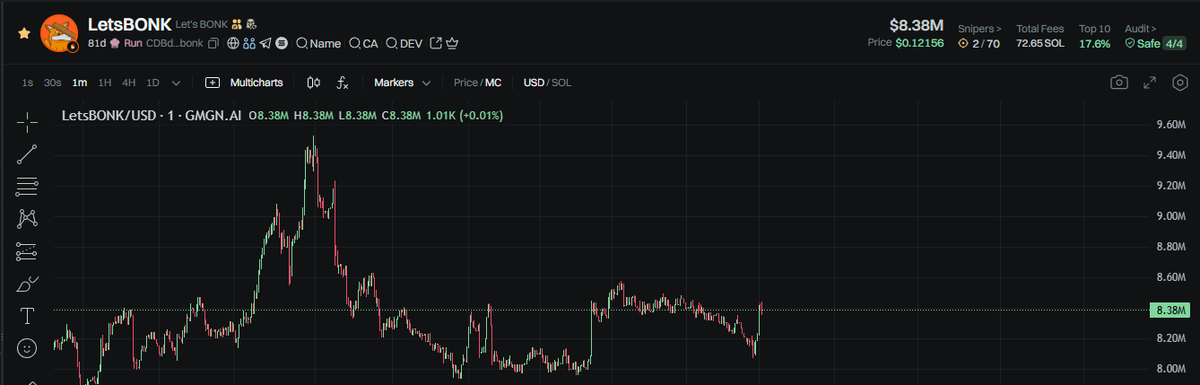
Task: Open chart settings hexagon icon
Action: tap(1179, 82)
